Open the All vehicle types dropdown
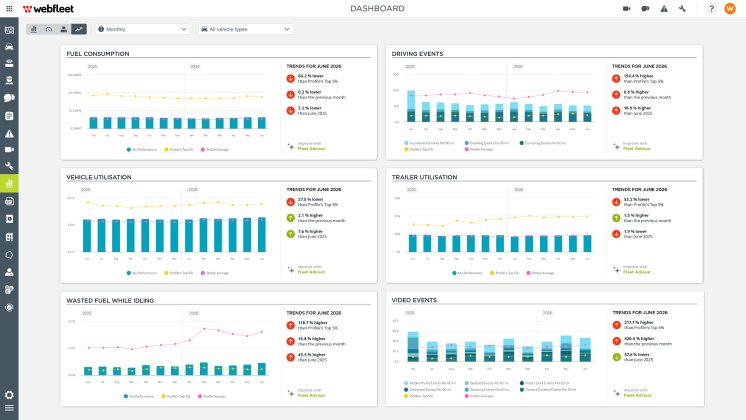Image resolution: width=746 pixels, height=420 pixels. (245, 29)
